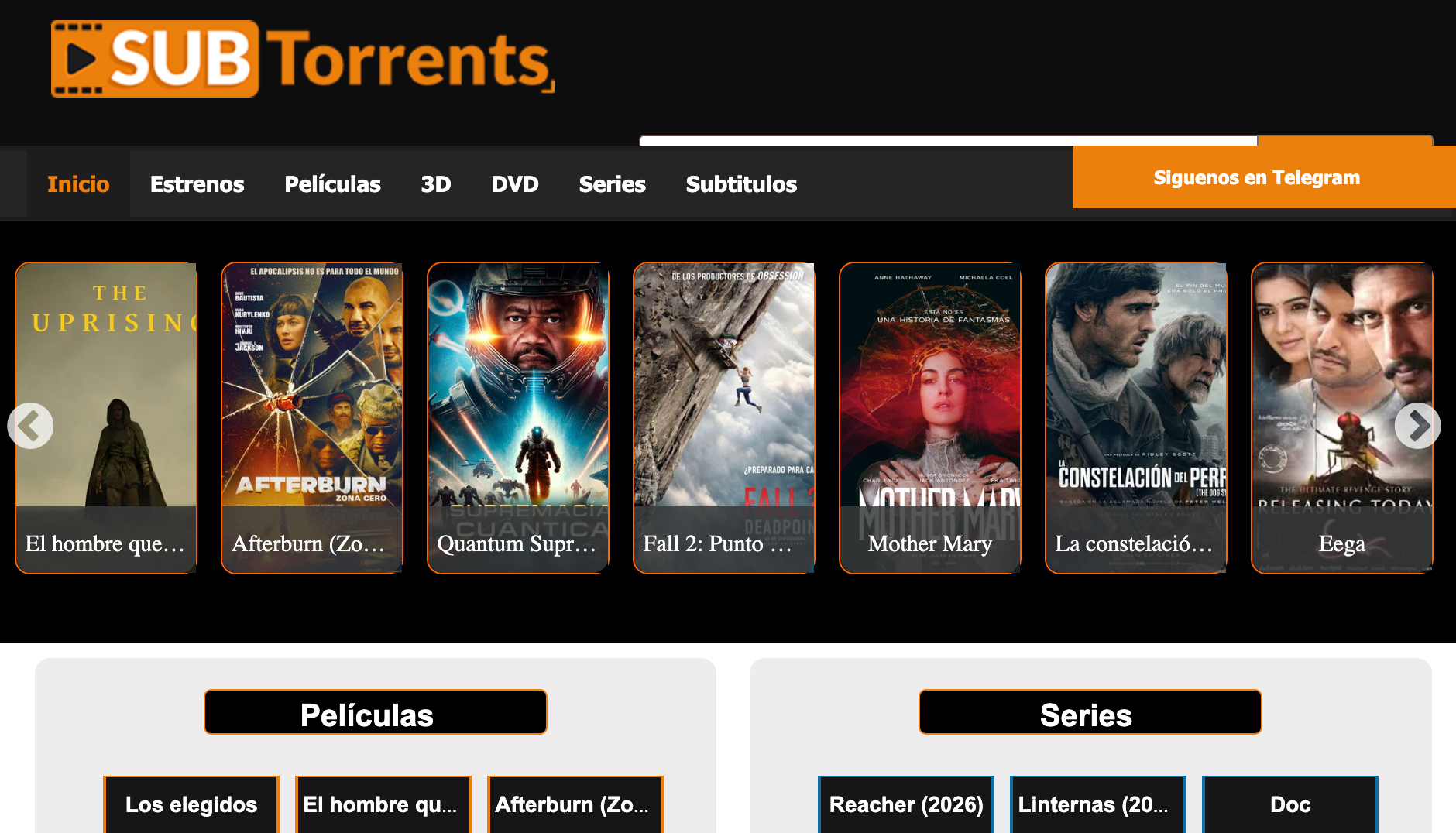
Task: Open the Películas menu item in the navigation bar
Action: [x=332, y=184]
